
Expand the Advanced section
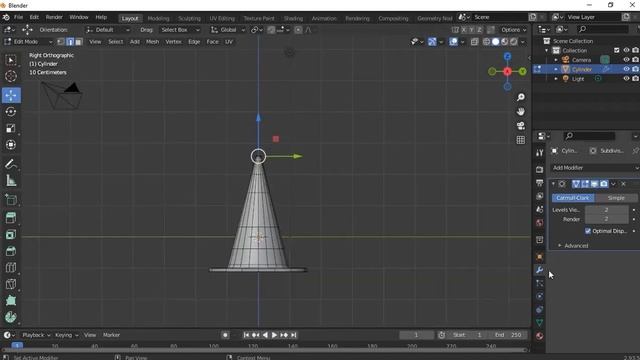click(x=573, y=246)
